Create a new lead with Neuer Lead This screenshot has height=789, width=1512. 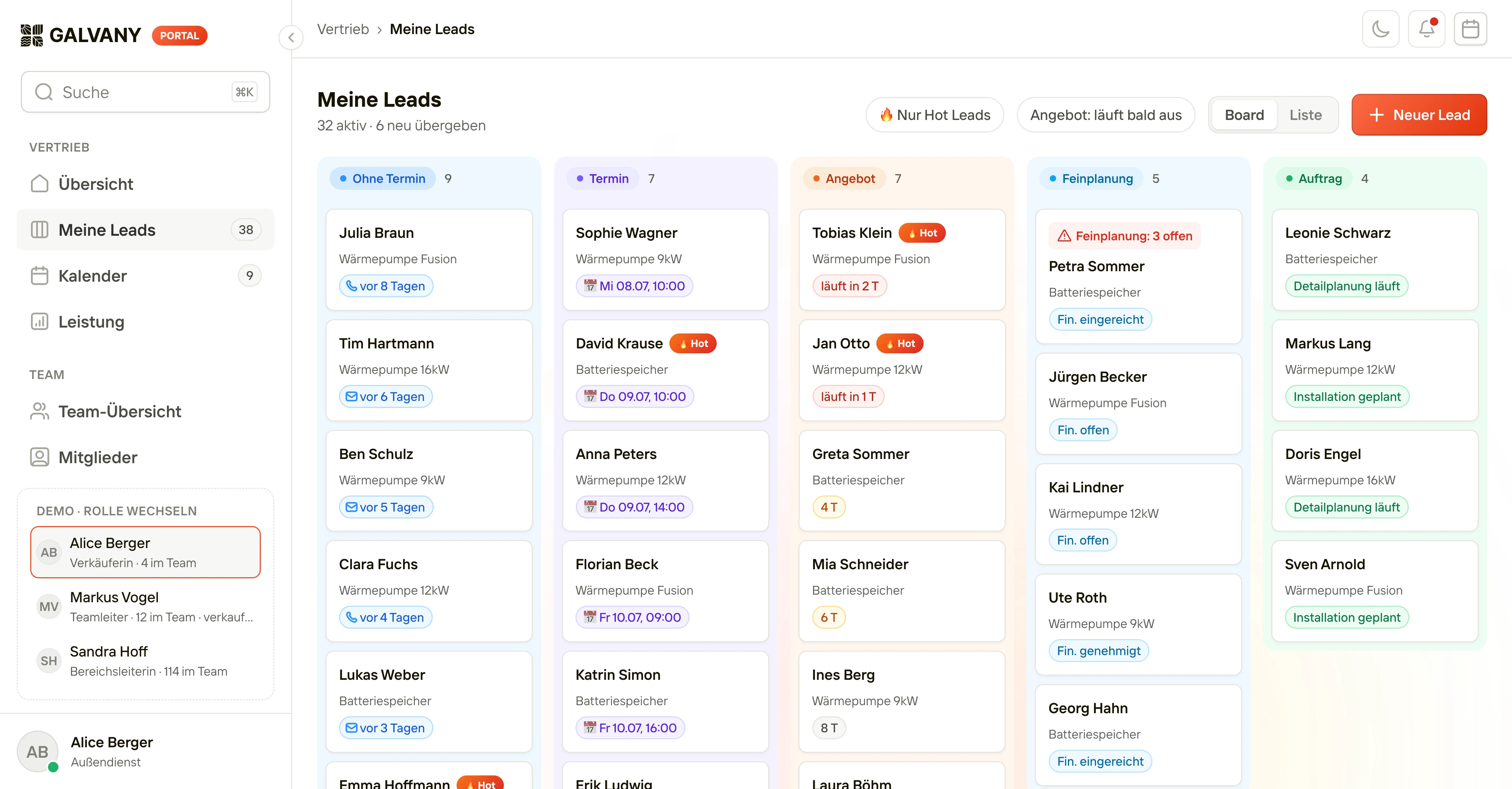(1419, 115)
